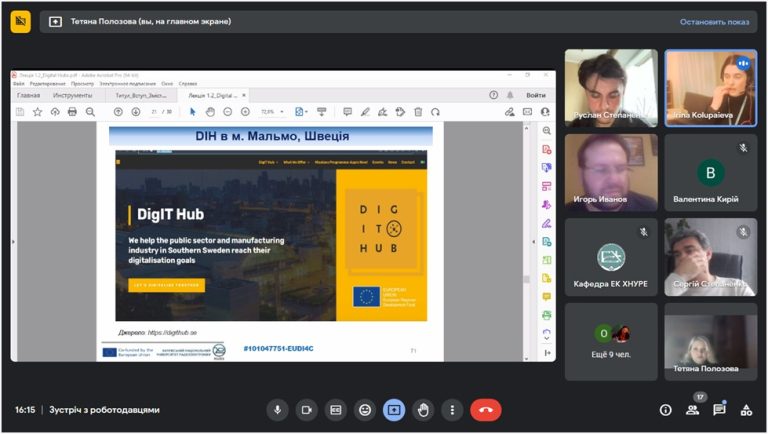Delete page with trash icon
This screenshot has height=434, width=768.
(418, 112)
